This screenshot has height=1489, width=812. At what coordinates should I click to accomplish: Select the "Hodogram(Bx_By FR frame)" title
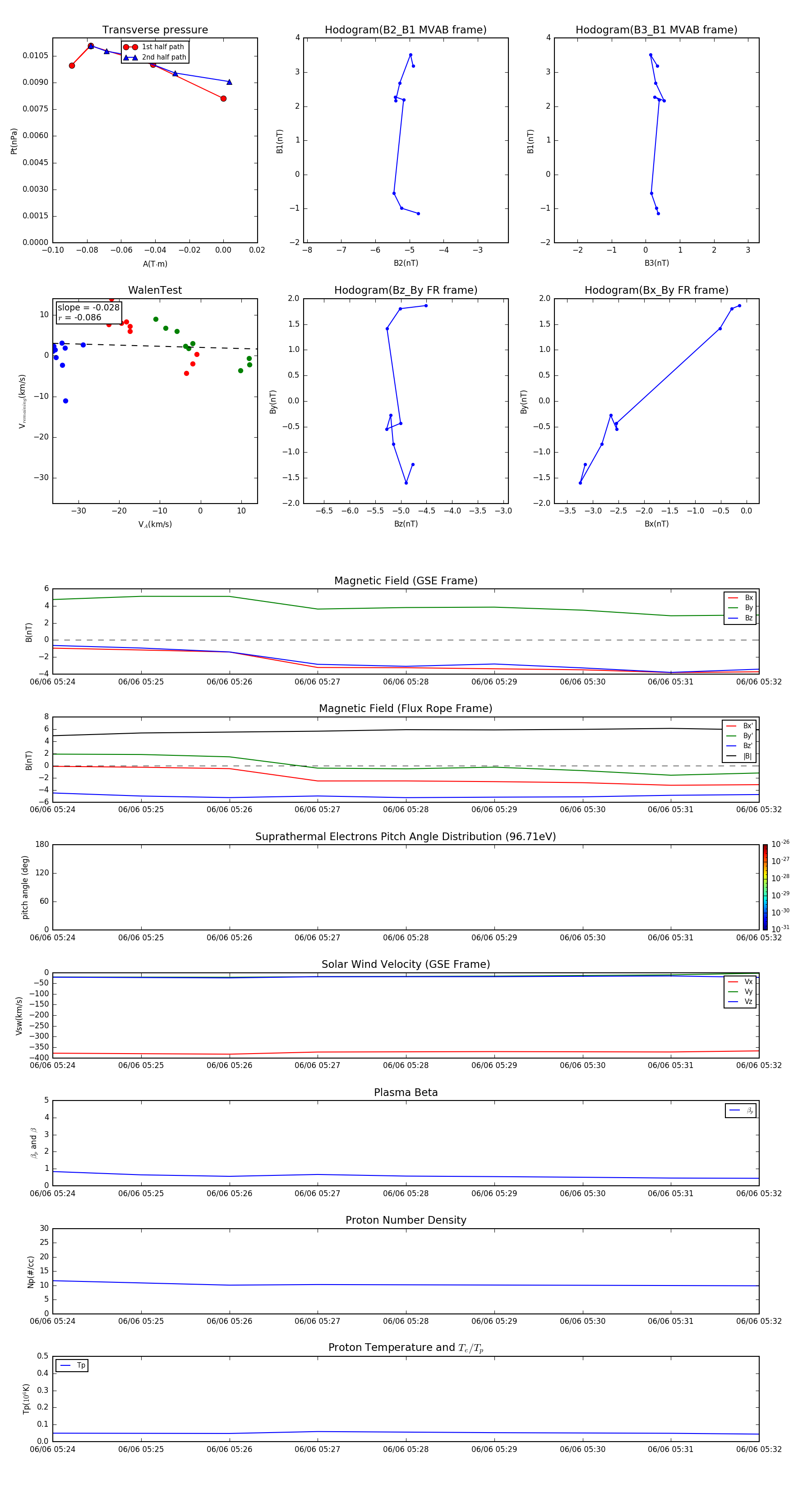[656, 290]
